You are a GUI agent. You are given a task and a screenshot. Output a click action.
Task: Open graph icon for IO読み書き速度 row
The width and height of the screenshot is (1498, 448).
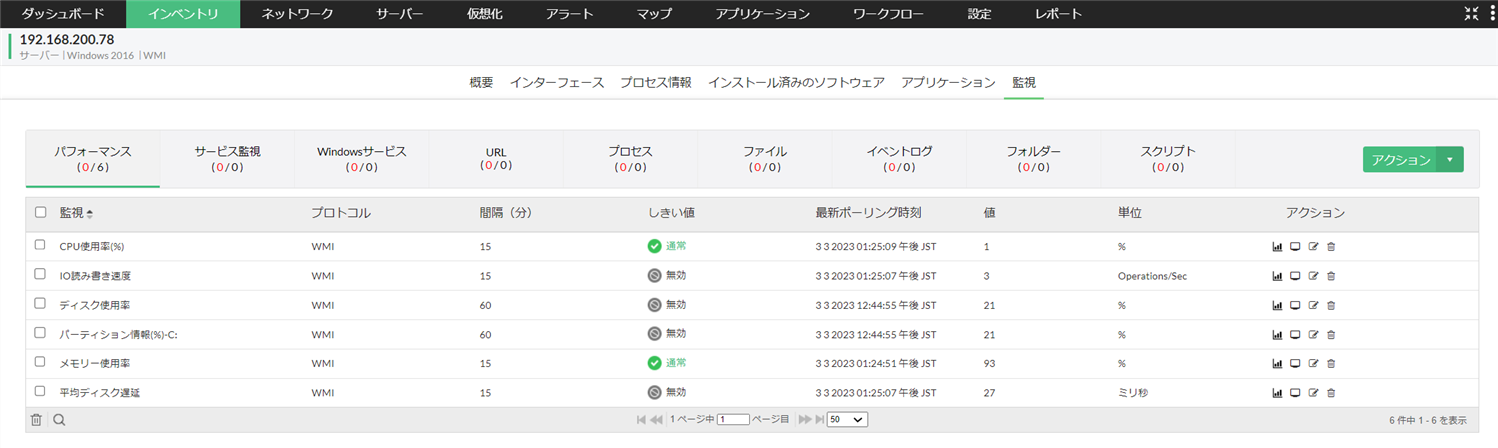pos(1277,276)
